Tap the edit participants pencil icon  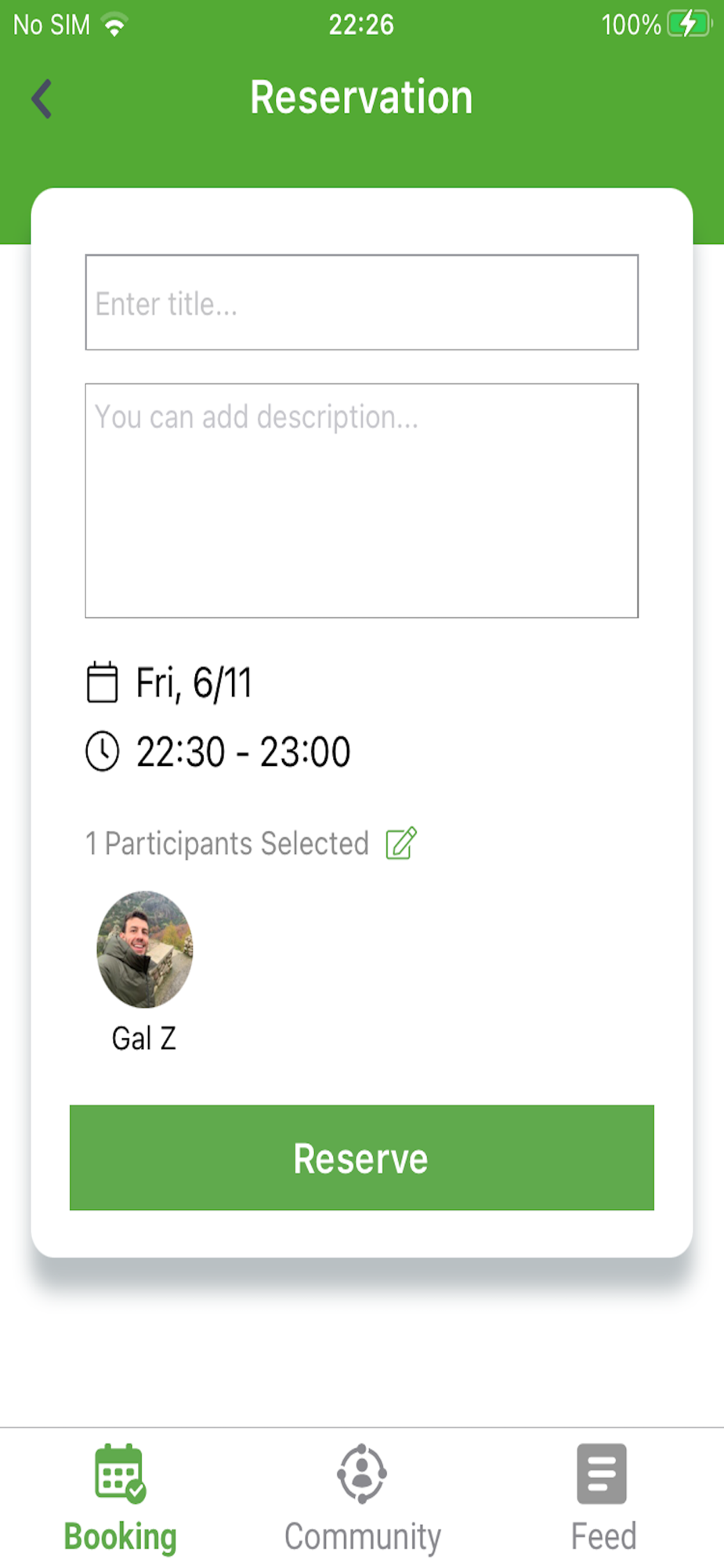coord(401,844)
